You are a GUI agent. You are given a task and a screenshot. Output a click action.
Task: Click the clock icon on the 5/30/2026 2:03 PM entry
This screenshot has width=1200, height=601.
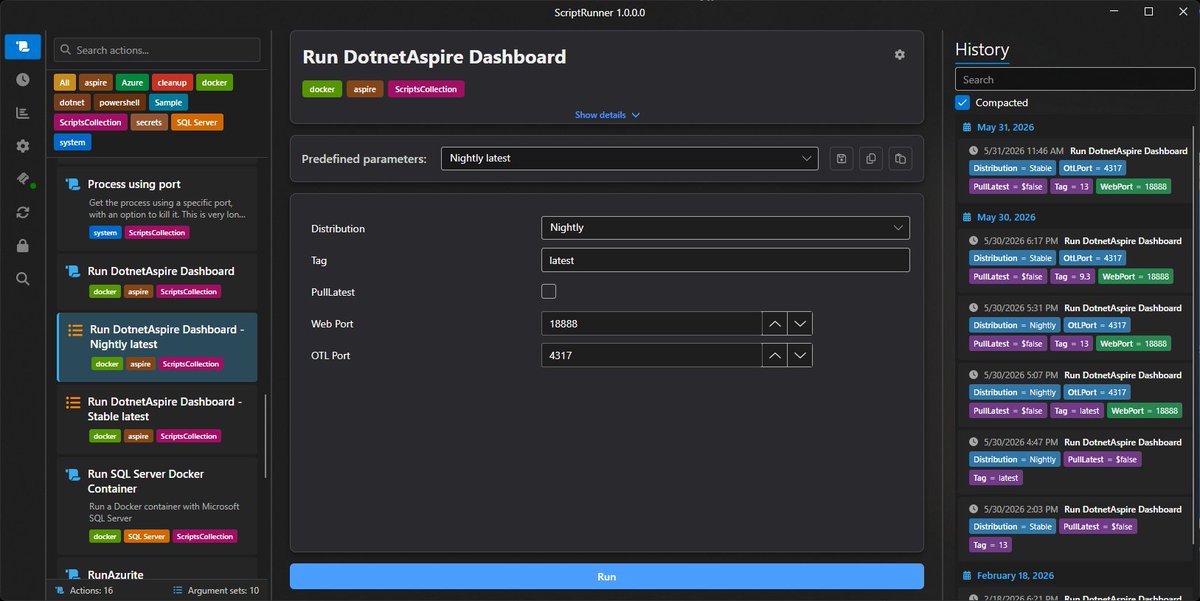click(974, 509)
